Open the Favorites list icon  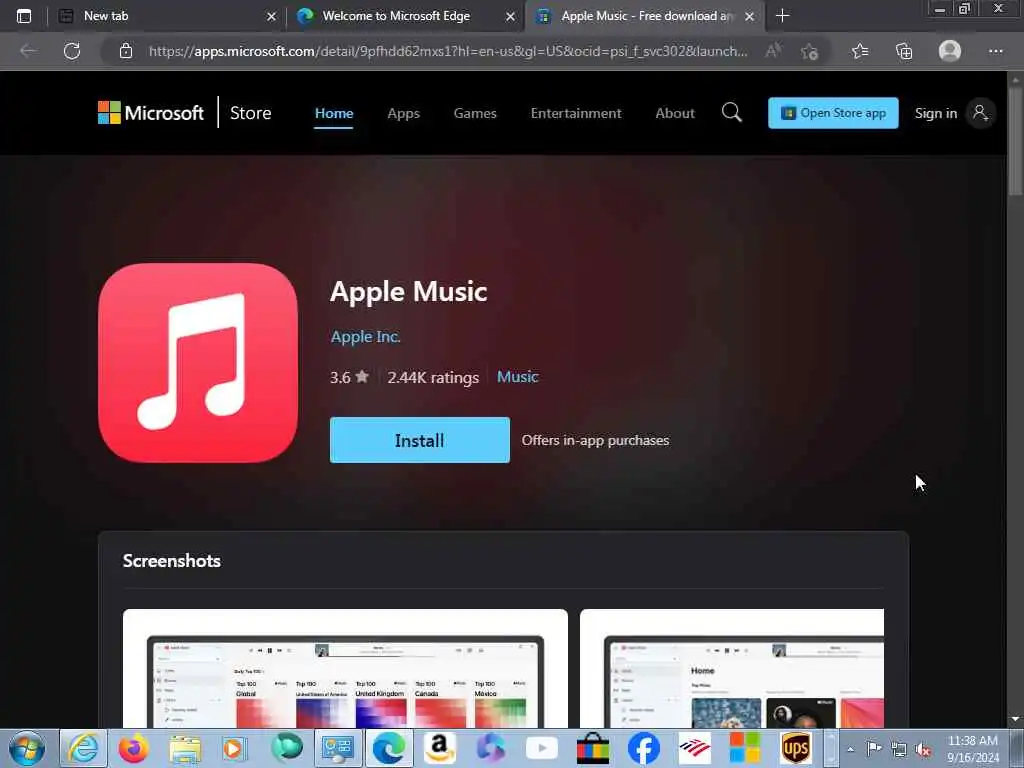point(860,51)
